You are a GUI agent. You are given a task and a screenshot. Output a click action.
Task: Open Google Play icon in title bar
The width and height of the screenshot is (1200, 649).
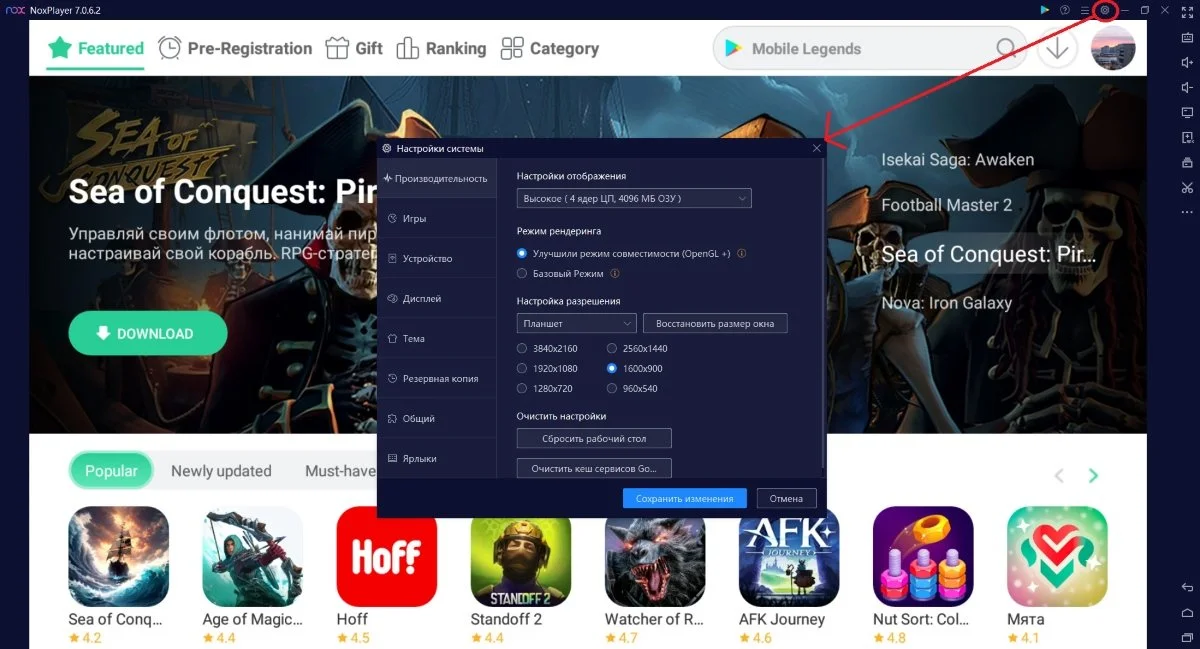tap(1045, 10)
